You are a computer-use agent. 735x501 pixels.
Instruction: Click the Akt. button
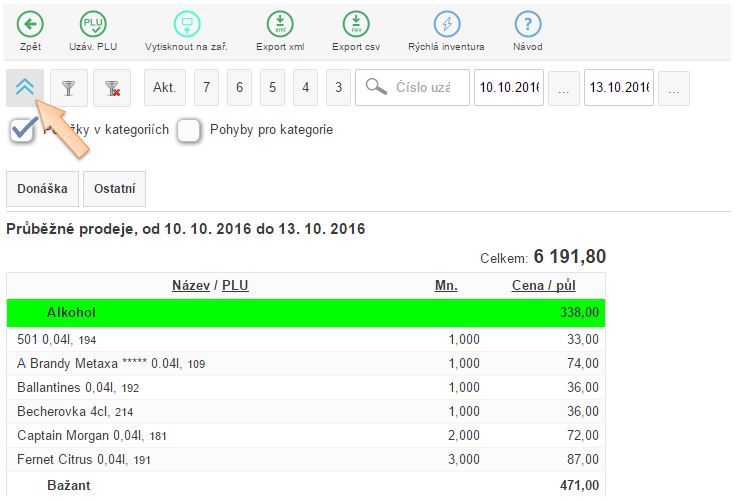point(164,88)
